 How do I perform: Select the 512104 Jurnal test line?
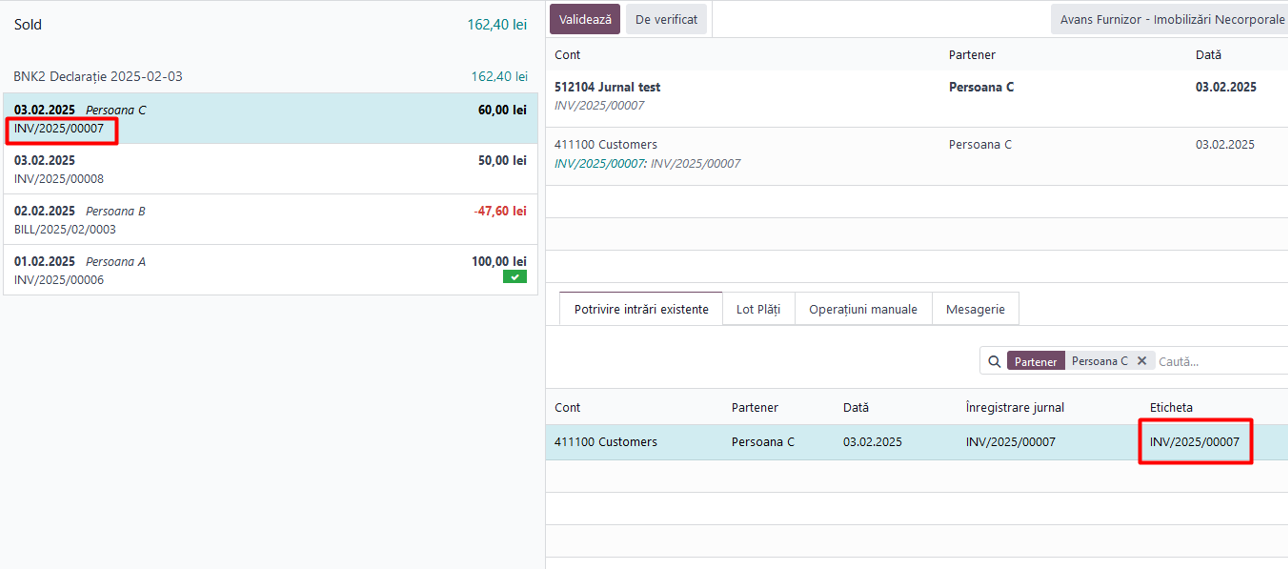click(917, 96)
